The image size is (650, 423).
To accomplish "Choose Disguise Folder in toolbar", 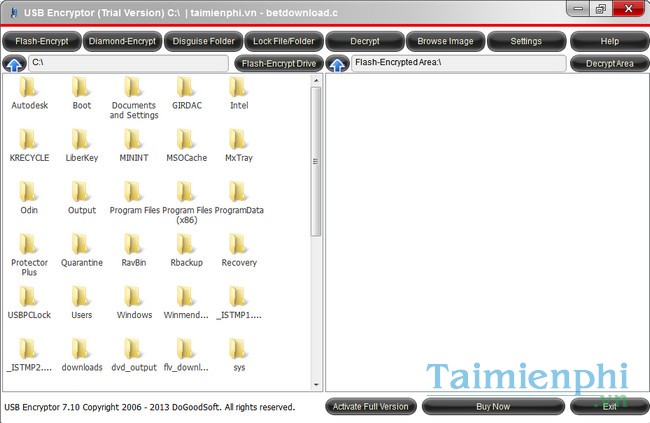I will 203,41.
